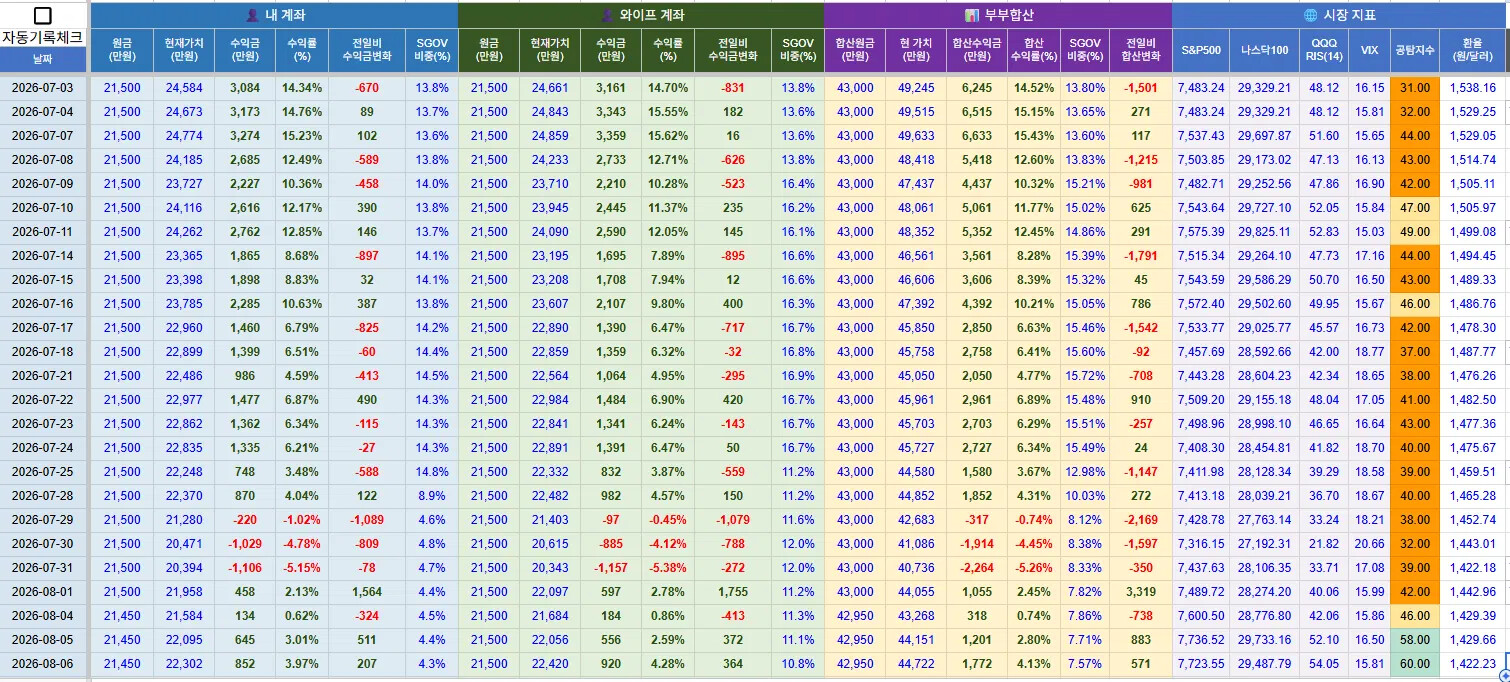Select the 날짜 column header
The height and width of the screenshot is (682, 1510).
tap(43, 60)
